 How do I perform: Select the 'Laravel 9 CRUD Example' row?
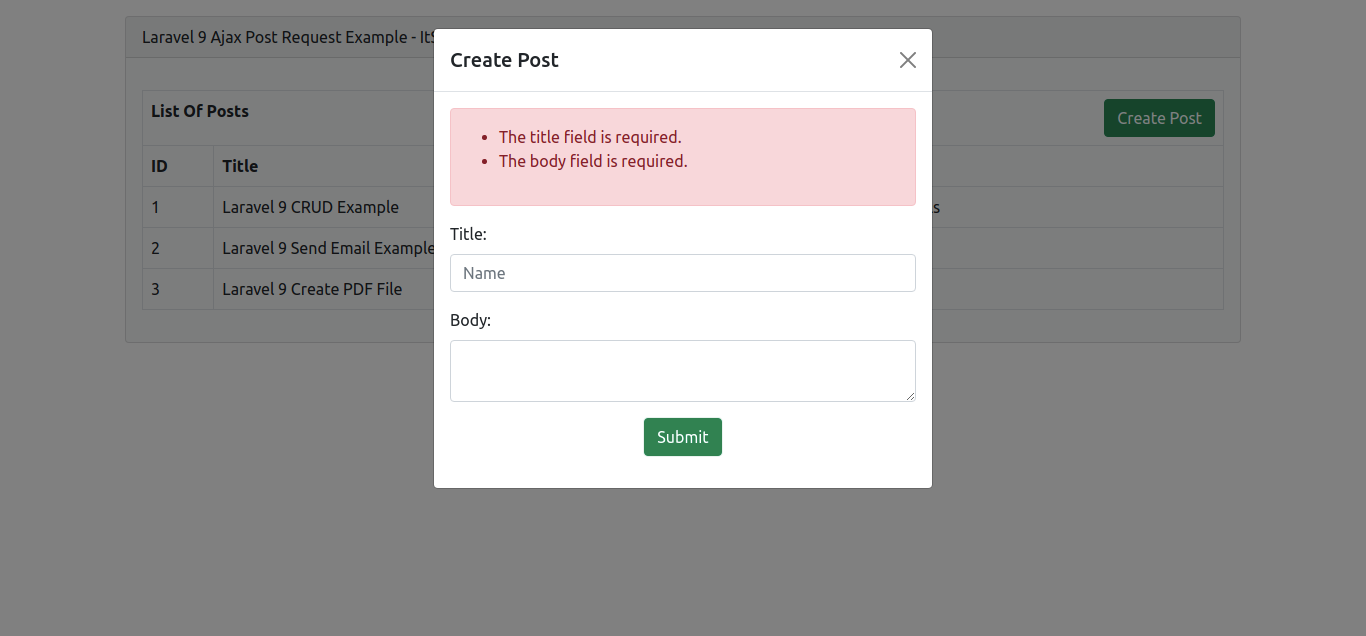(x=310, y=208)
